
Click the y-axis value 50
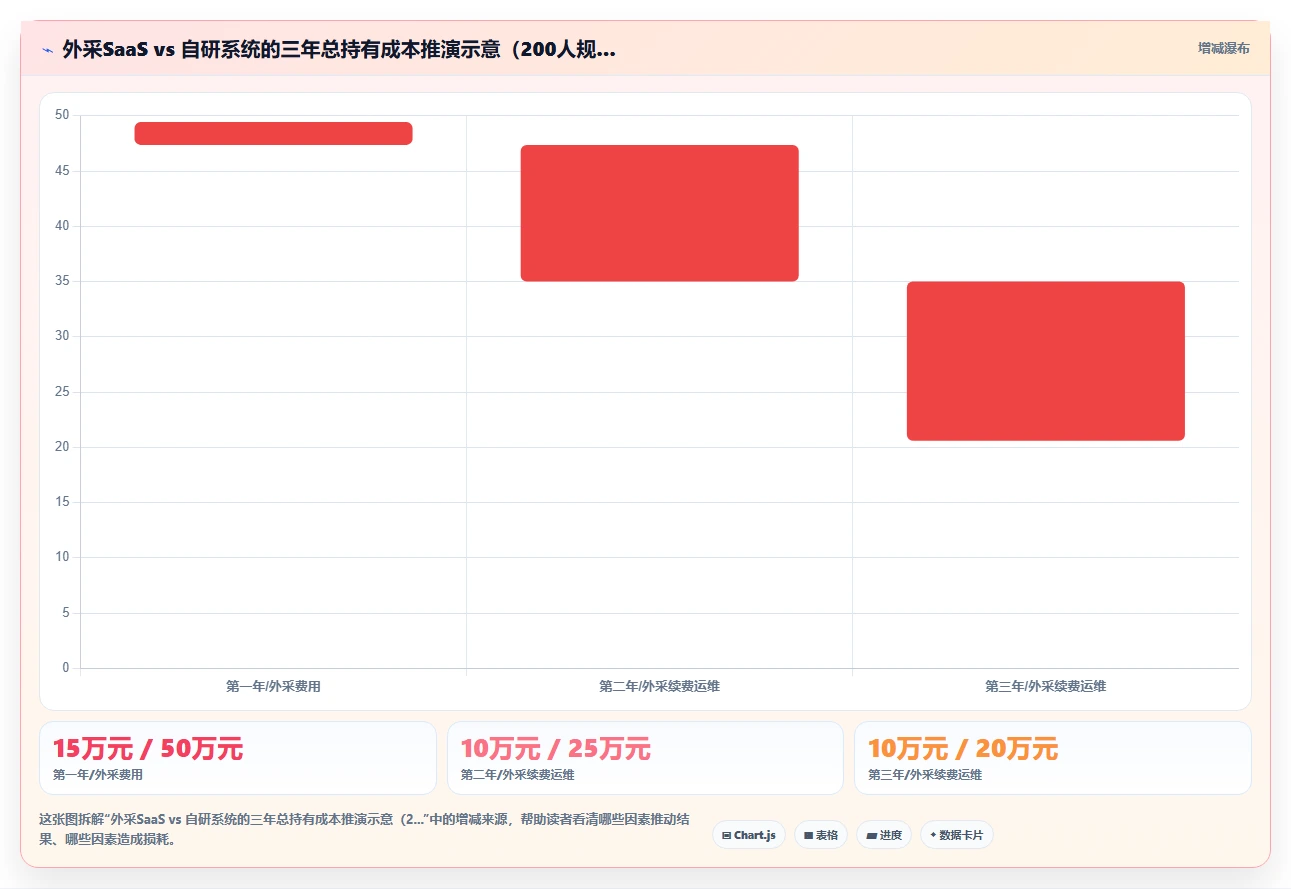(62, 115)
